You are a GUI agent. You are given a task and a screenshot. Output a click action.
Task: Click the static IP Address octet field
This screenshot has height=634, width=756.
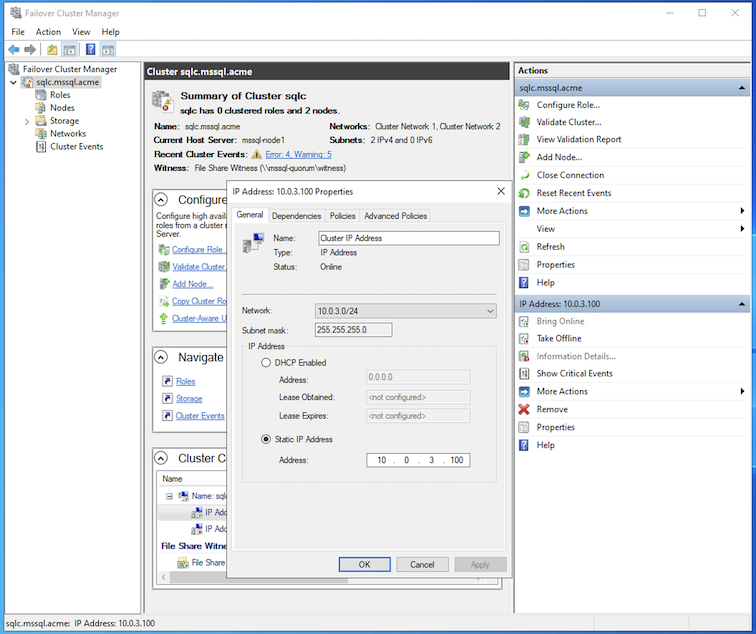pos(418,460)
